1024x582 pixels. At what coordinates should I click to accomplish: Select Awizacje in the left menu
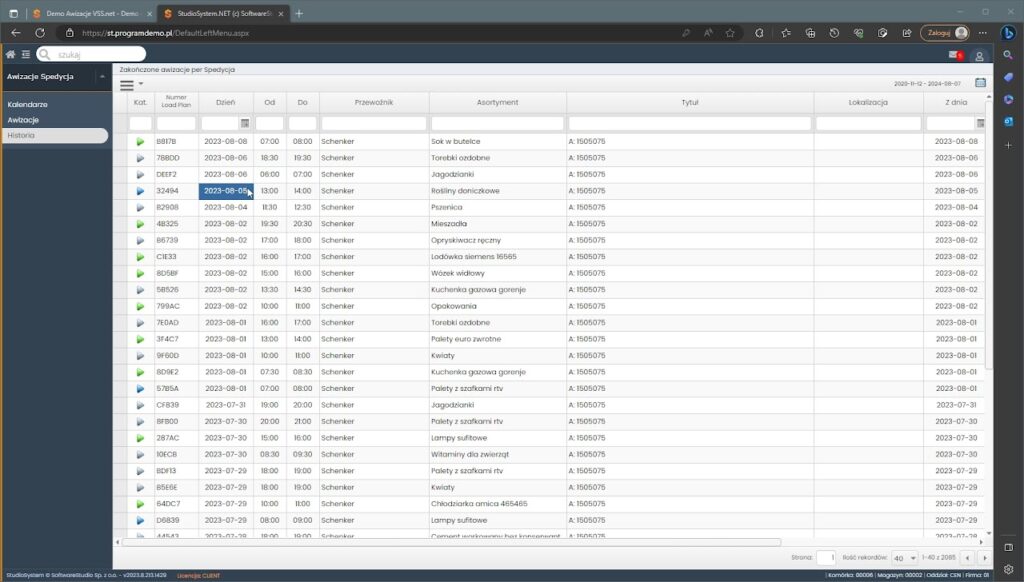pyautogui.click(x=23, y=120)
